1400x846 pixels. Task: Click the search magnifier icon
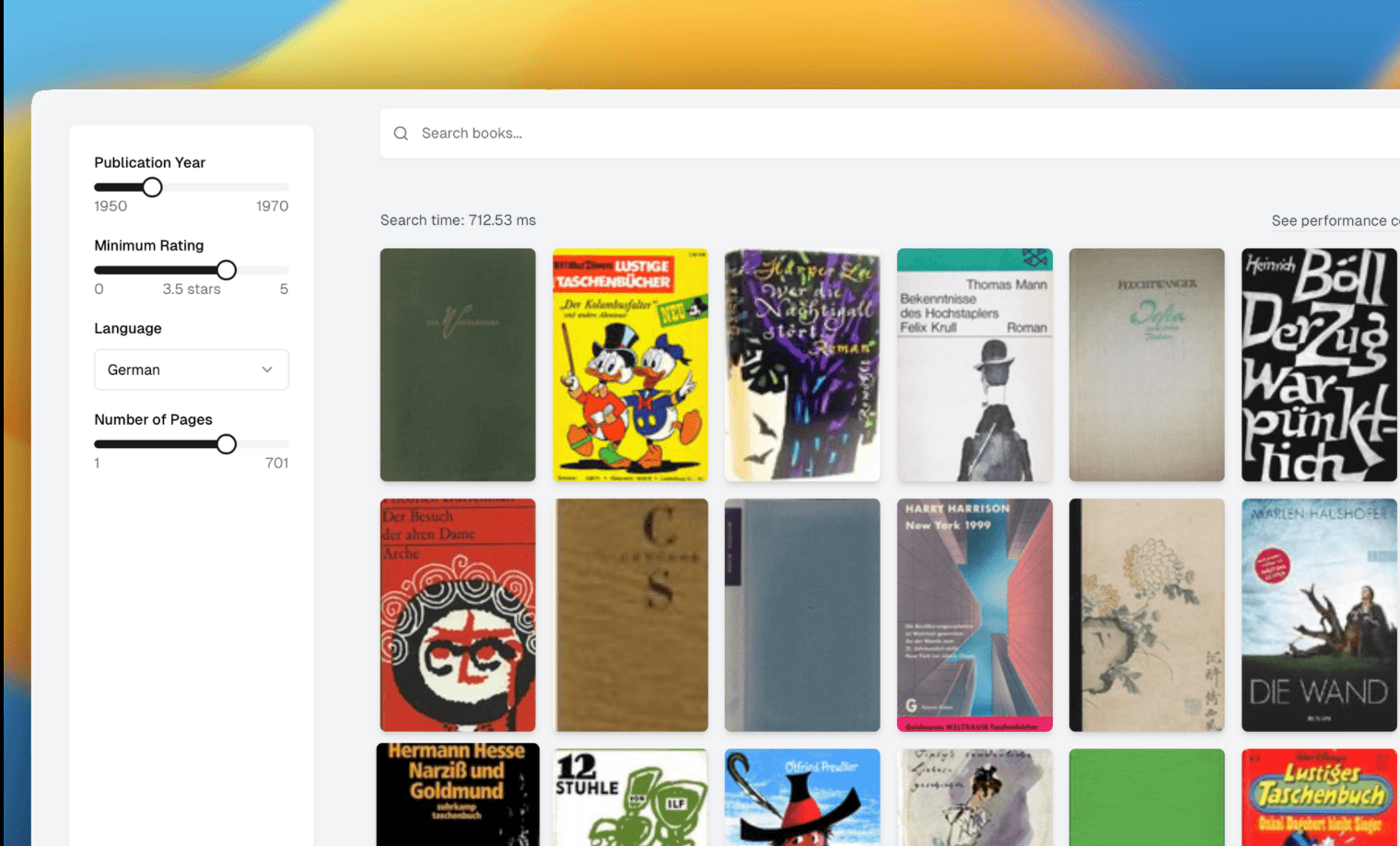401,134
